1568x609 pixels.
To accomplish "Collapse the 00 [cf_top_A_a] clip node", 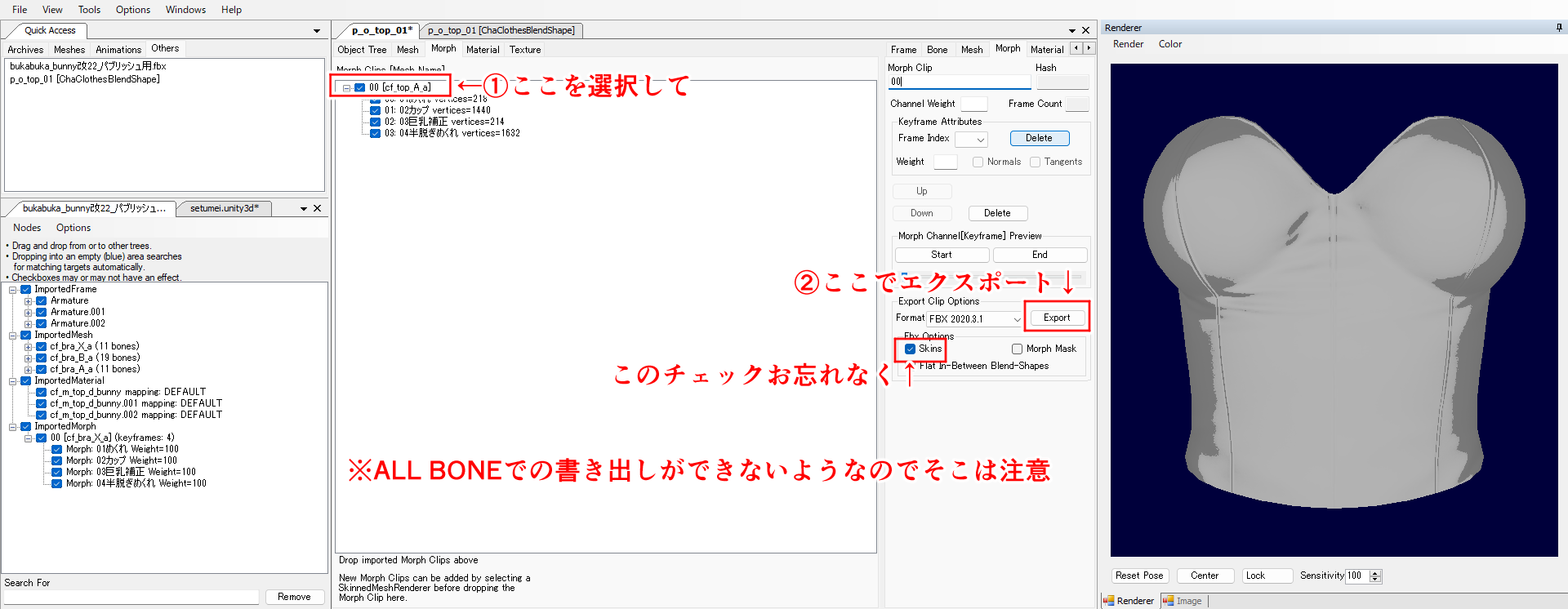I will coord(346,87).
